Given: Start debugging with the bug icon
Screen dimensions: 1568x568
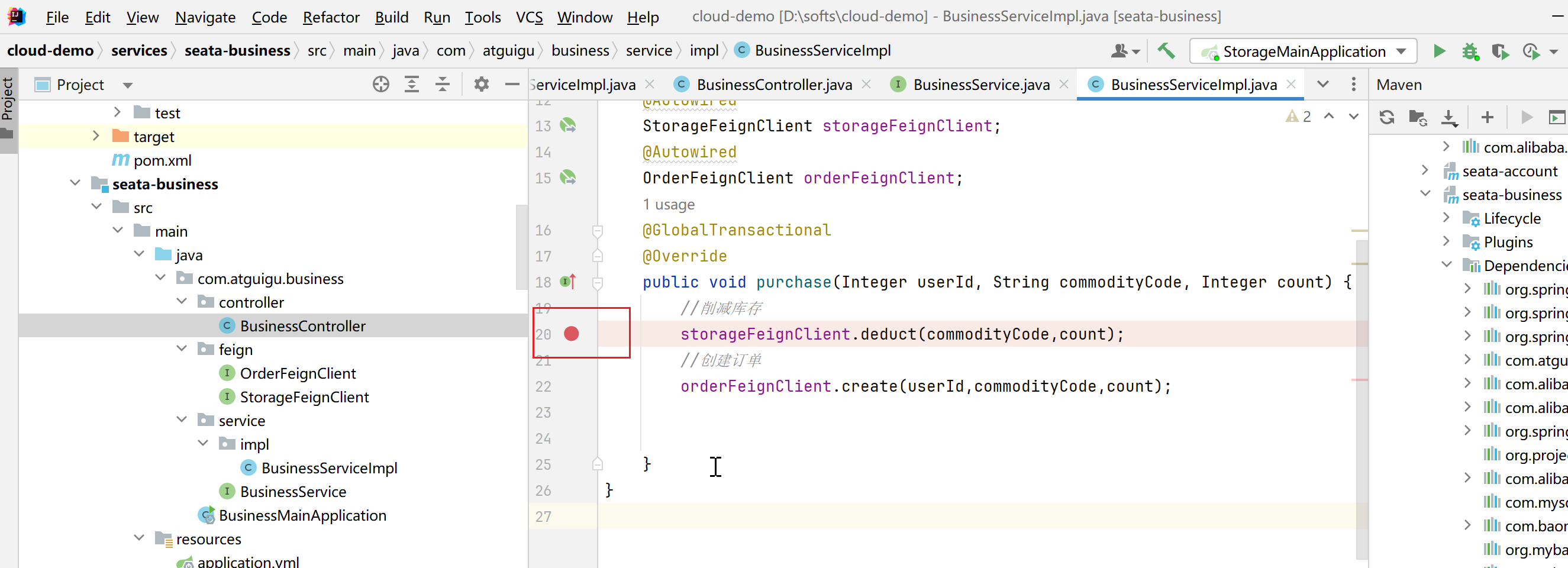Looking at the screenshot, I should click(1470, 51).
